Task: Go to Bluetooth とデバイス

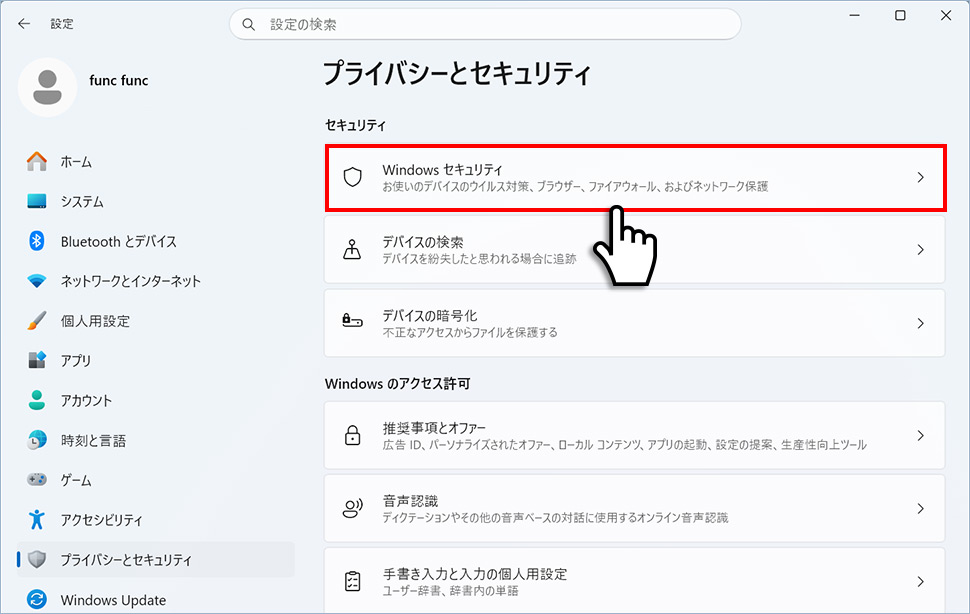Action: (x=155, y=241)
